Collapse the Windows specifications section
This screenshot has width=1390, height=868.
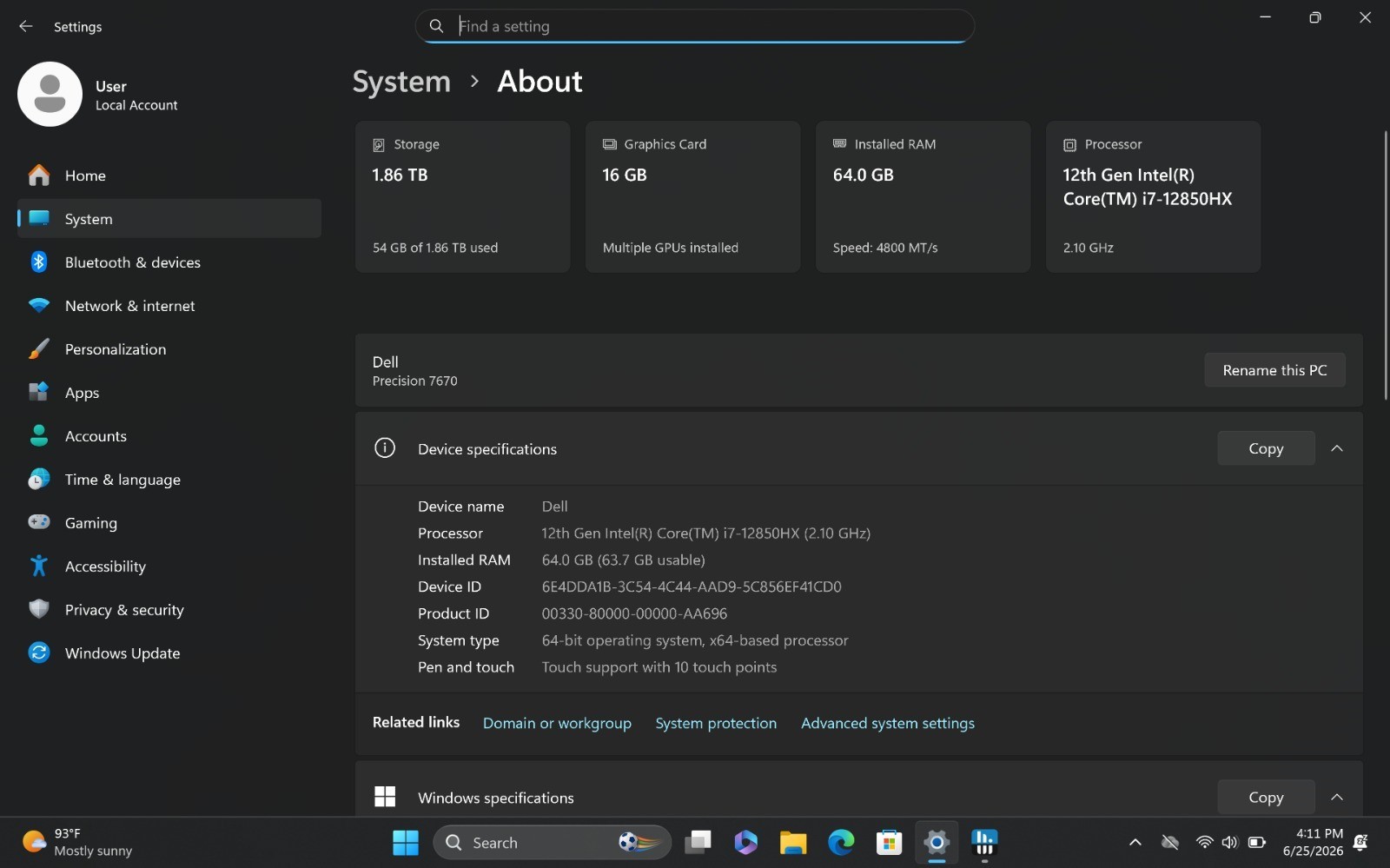(1337, 797)
